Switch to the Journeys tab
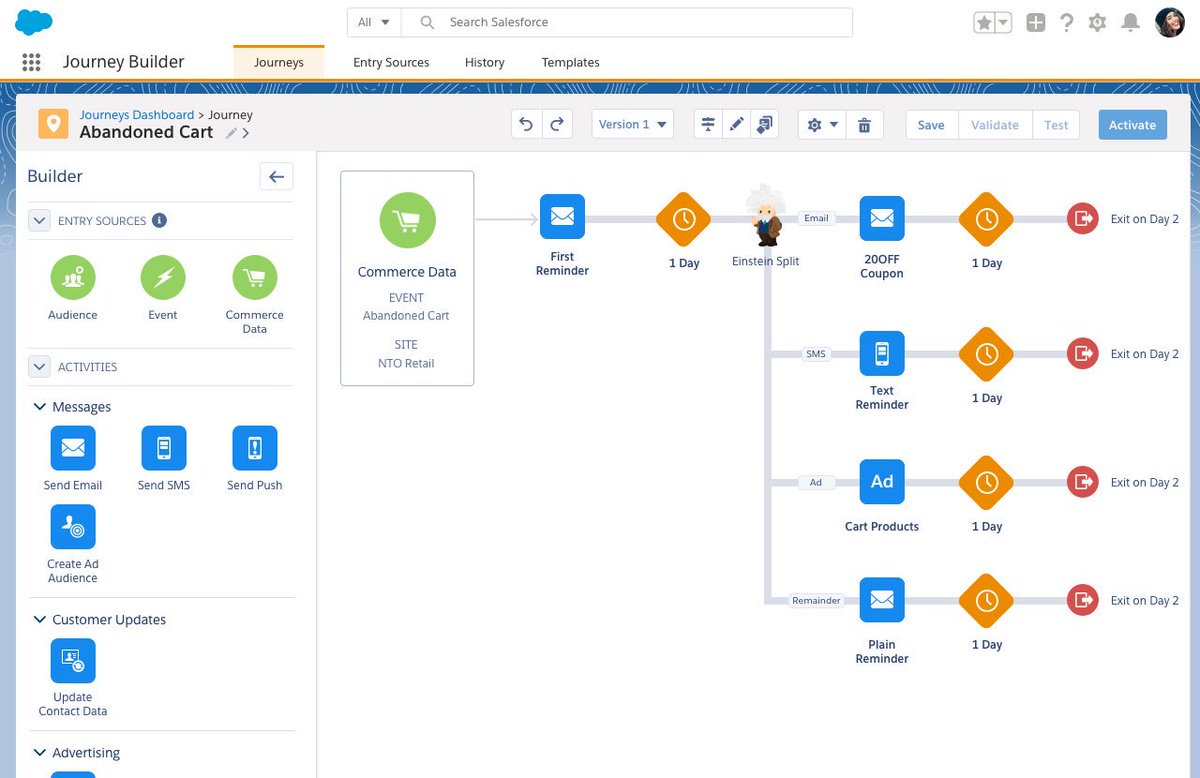The image size is (1200, 778). pos(279,62)
